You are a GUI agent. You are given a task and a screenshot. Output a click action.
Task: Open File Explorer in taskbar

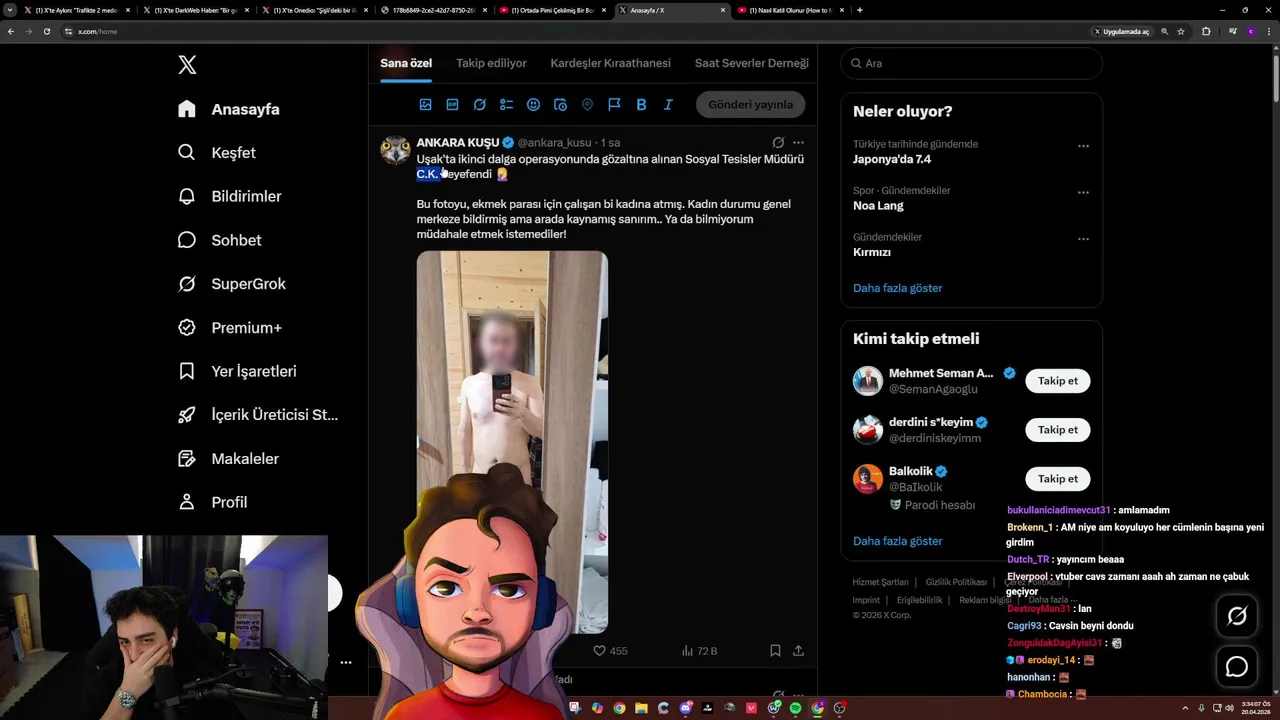point(641,708)
